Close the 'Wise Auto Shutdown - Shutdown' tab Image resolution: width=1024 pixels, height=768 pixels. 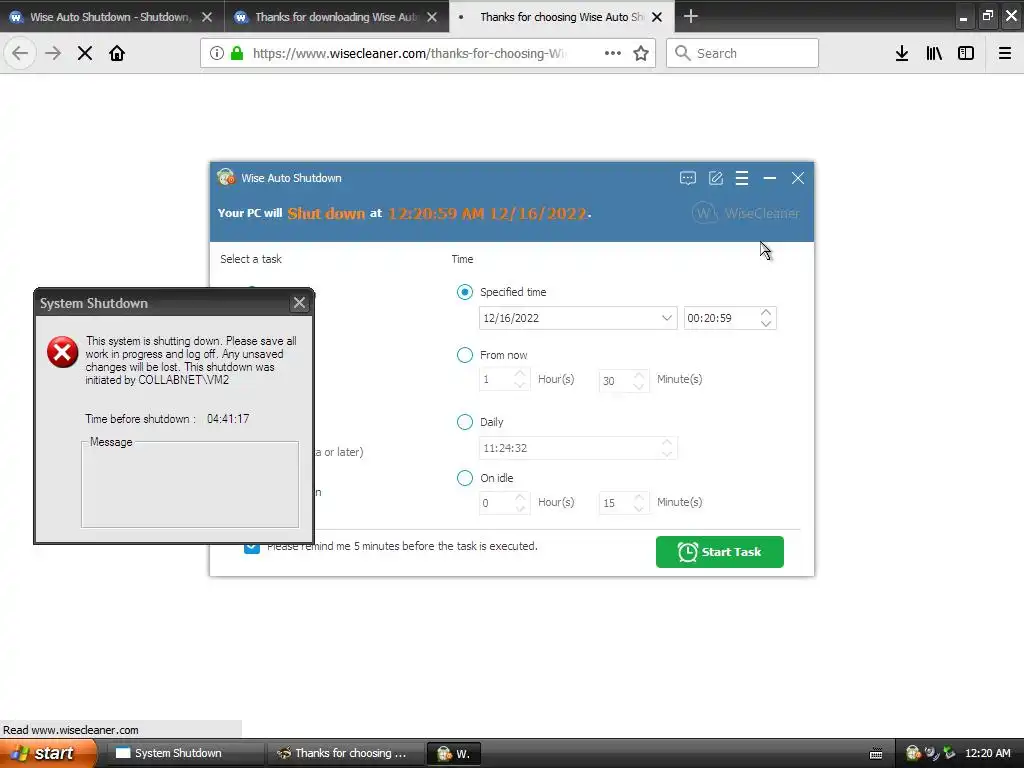(x=207, y=17)
